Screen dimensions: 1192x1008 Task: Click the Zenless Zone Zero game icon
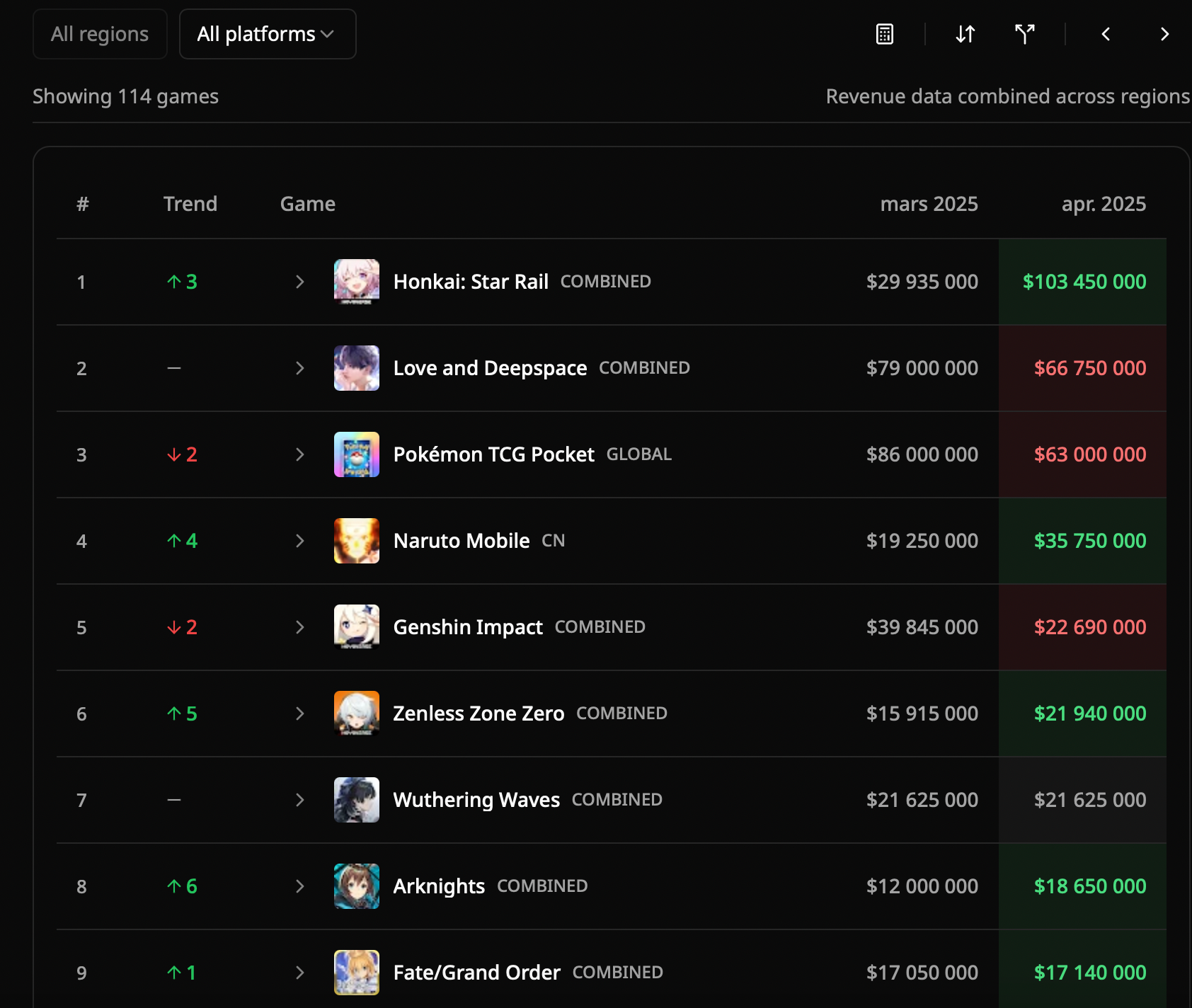pos(357,714)
